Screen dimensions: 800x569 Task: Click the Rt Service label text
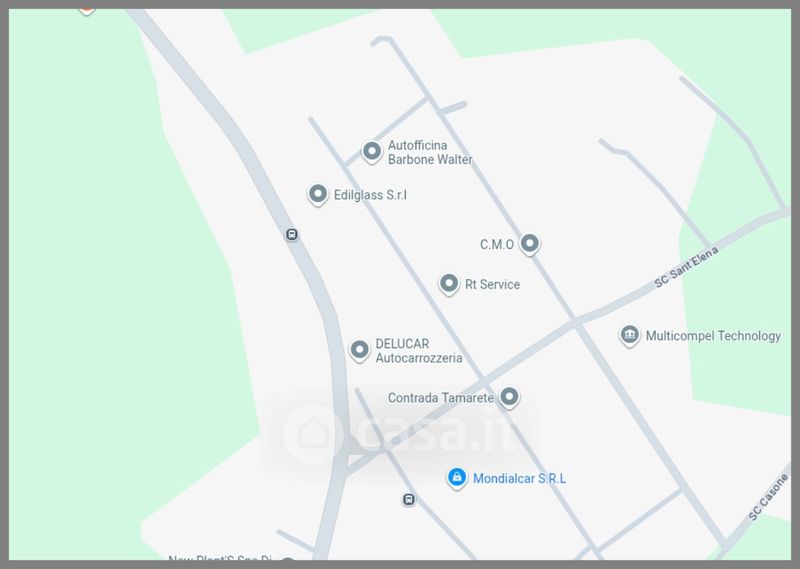[492, 284]
